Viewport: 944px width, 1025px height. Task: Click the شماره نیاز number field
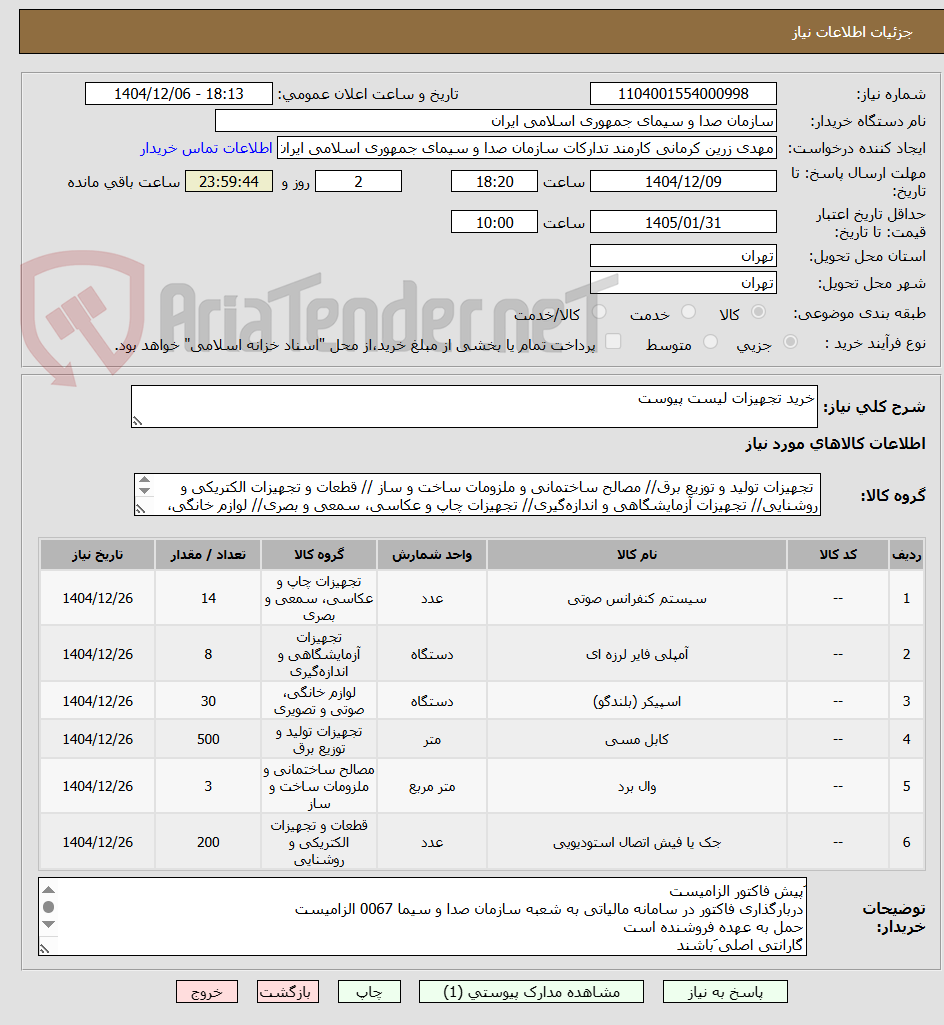pyautogui.click(x=683, y=93)
